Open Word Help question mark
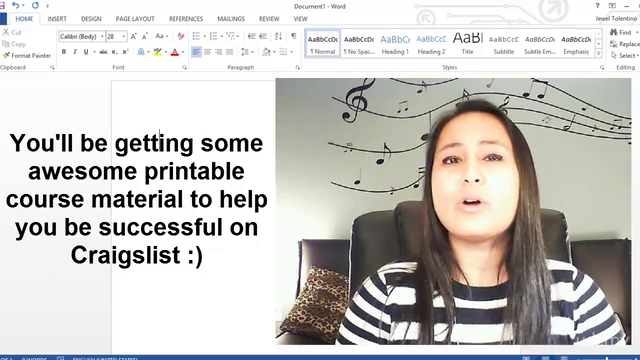640x360 pixels. pos(597,6)
